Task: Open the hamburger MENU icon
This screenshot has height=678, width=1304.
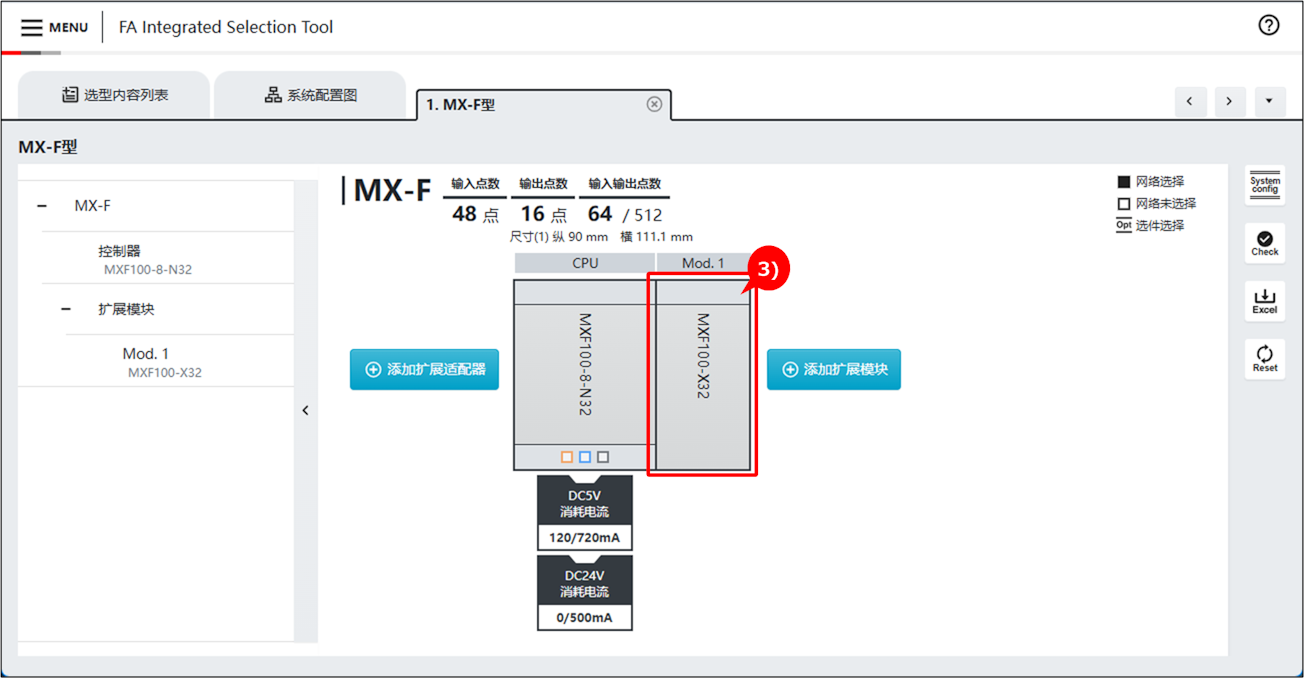Action: click(x=32, y=28)
